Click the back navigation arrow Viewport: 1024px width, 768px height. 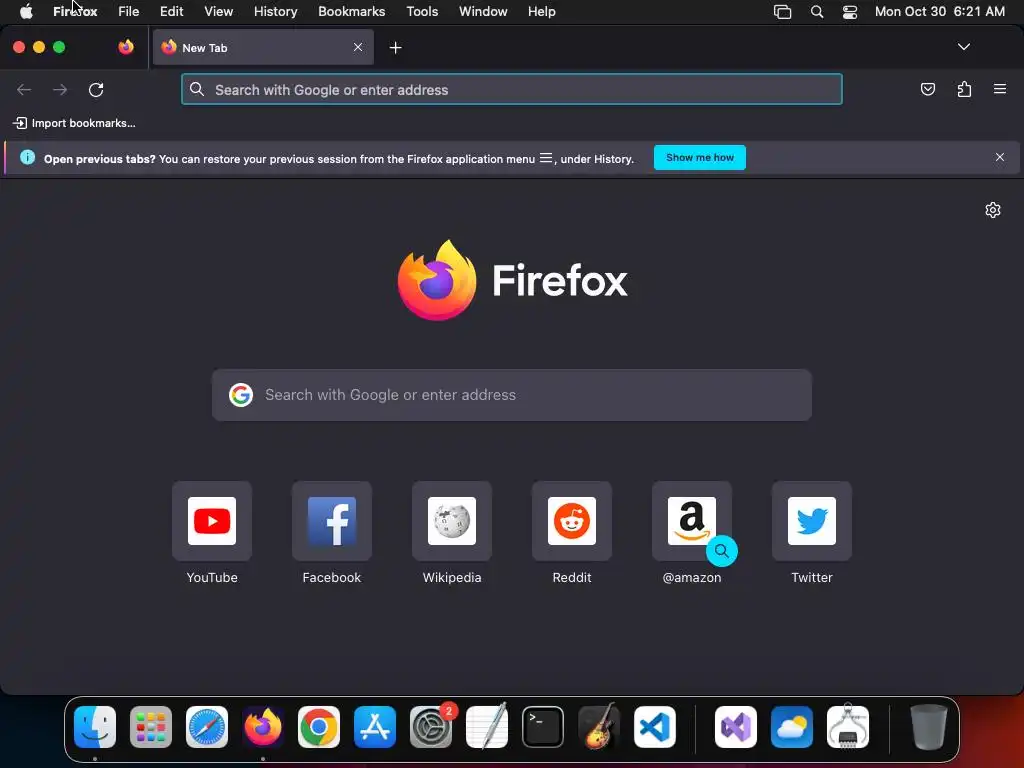24,89
